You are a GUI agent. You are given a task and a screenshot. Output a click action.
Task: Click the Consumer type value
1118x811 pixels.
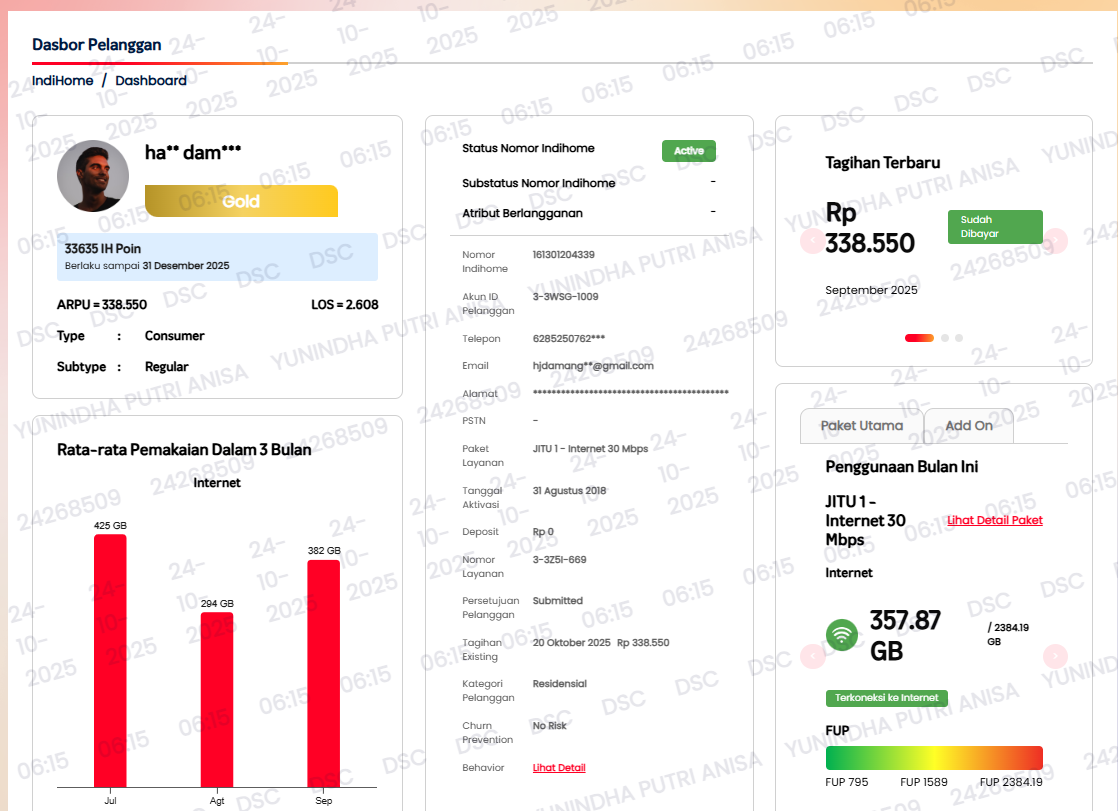(175, 336)
